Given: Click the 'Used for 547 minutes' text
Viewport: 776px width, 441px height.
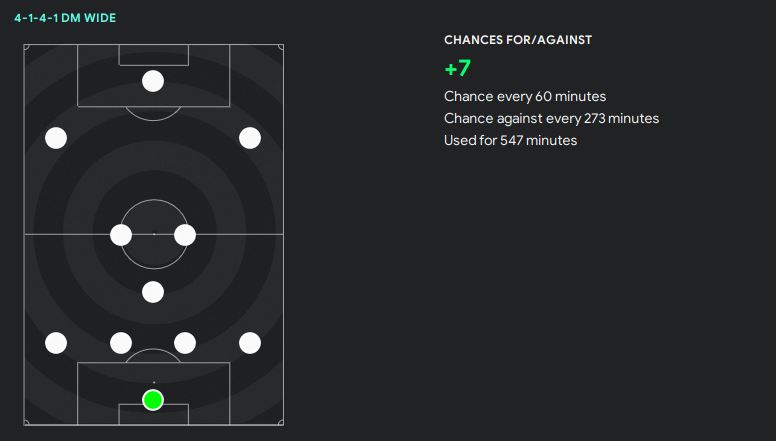Looking at the screenshot, I should (510, 141).
